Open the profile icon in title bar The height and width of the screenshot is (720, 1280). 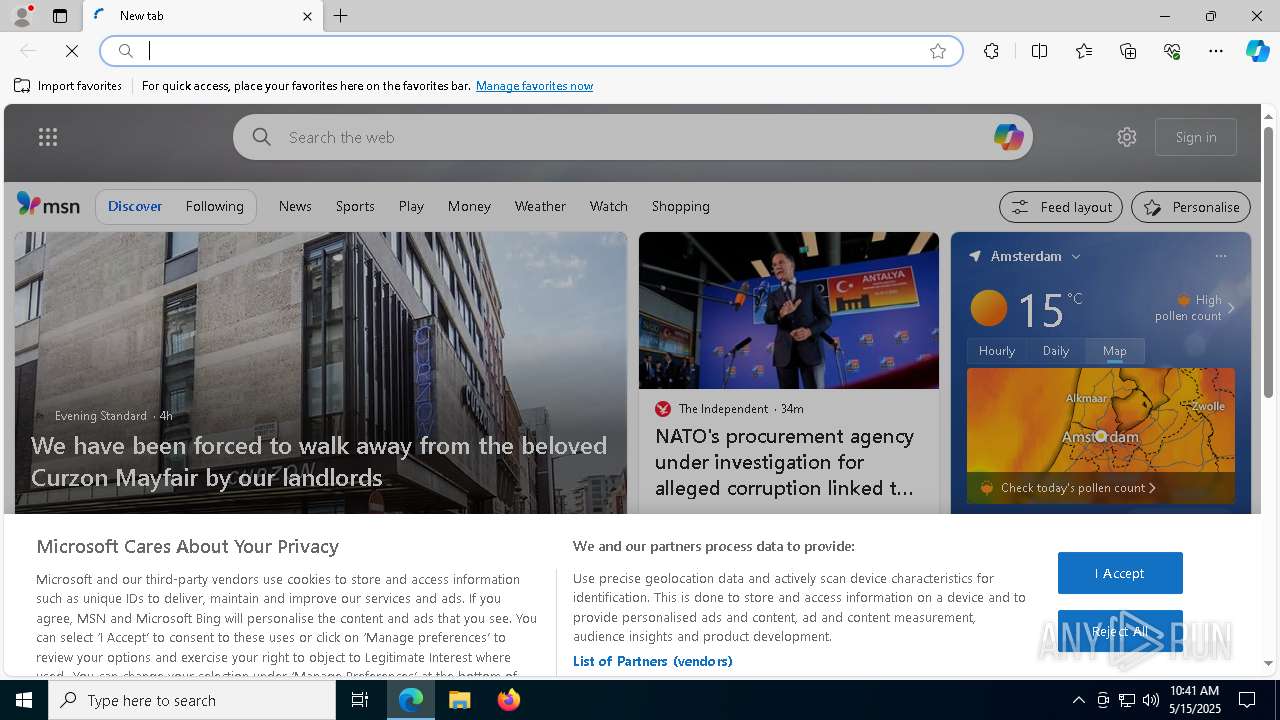22,16
